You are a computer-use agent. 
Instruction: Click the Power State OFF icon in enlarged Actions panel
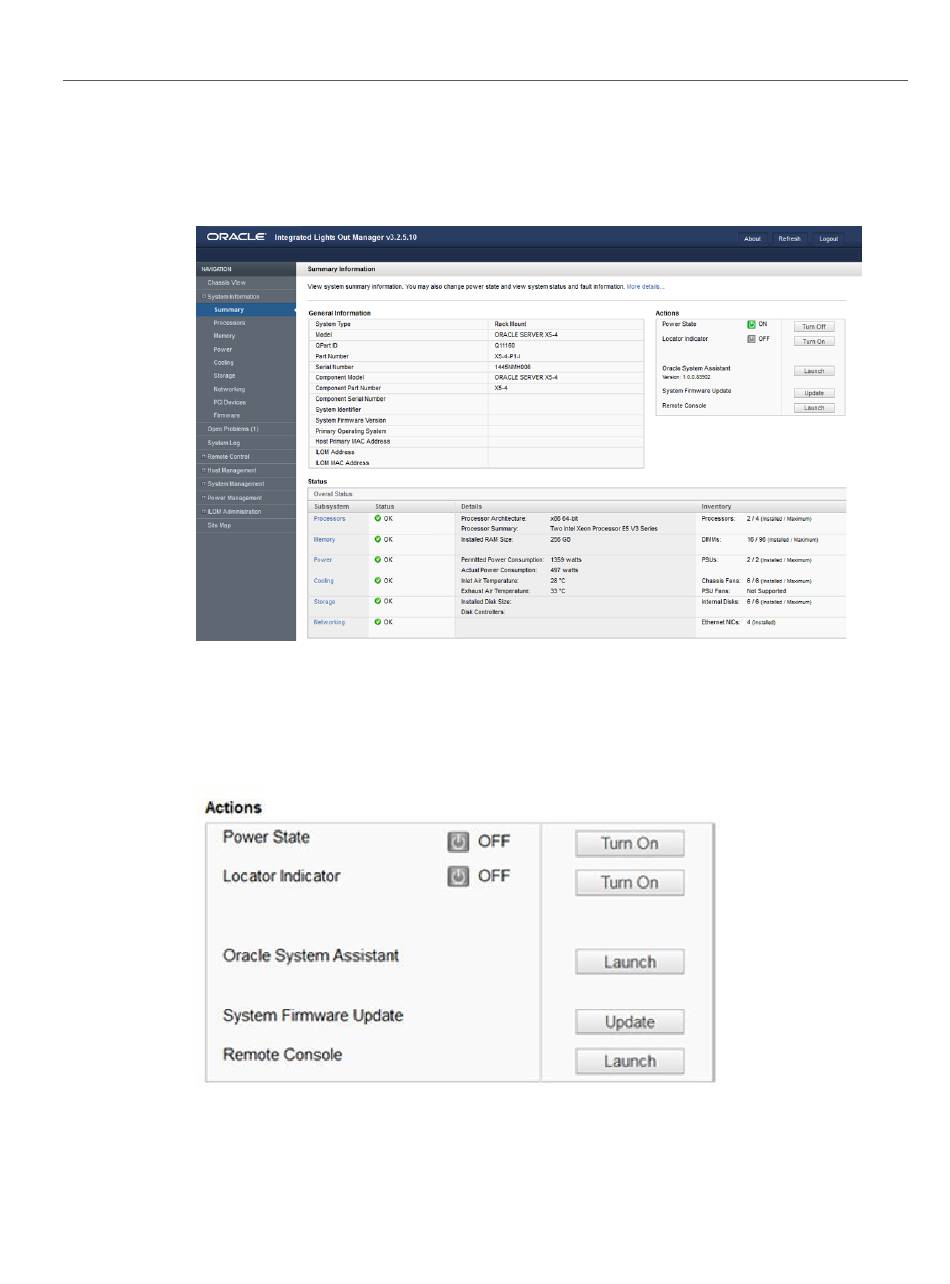(x=458, y=842)
